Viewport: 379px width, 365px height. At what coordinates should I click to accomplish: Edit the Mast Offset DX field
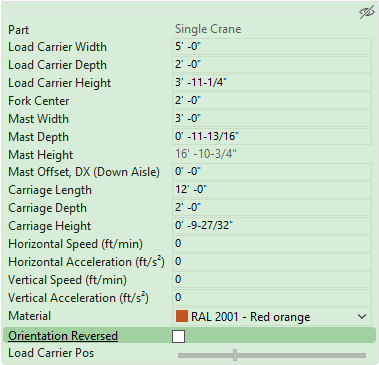pos(272,171)
